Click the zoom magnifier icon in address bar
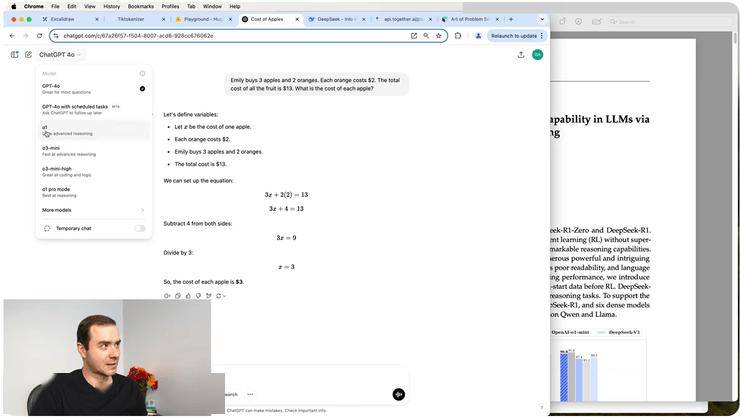 pyautogui.click(x=426, y=36)
